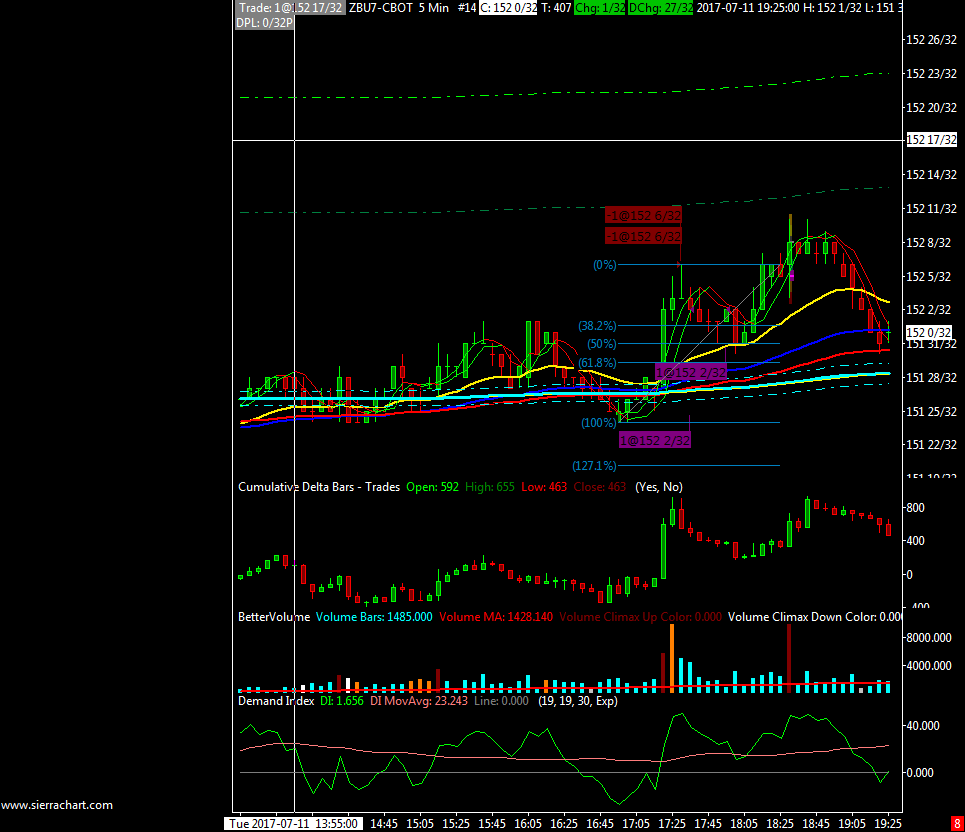
Task: Click the 'Demand Index' study title
Action: coord(276,701)
